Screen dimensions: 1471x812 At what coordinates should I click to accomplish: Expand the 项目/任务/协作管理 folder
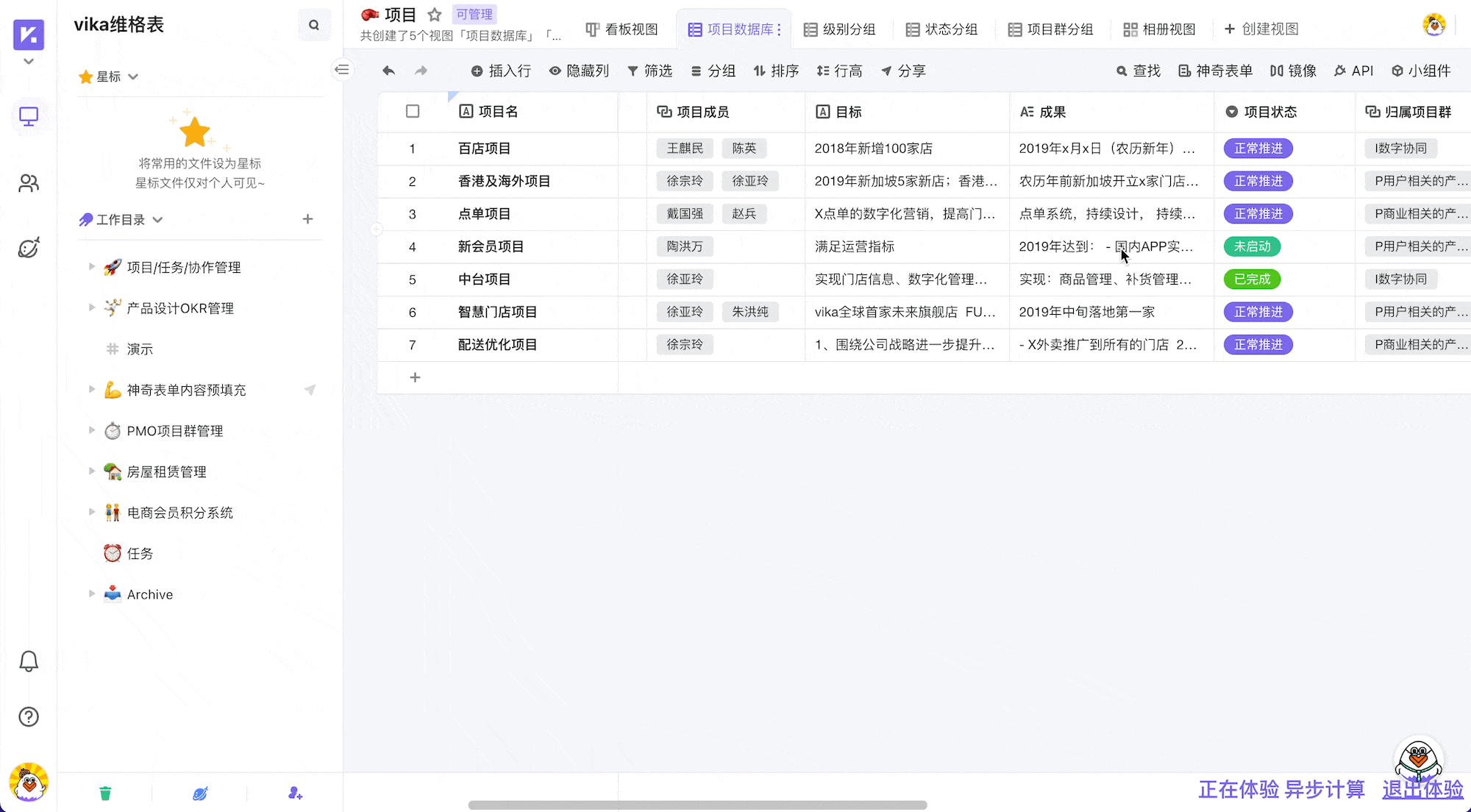[x=91, y=267]
